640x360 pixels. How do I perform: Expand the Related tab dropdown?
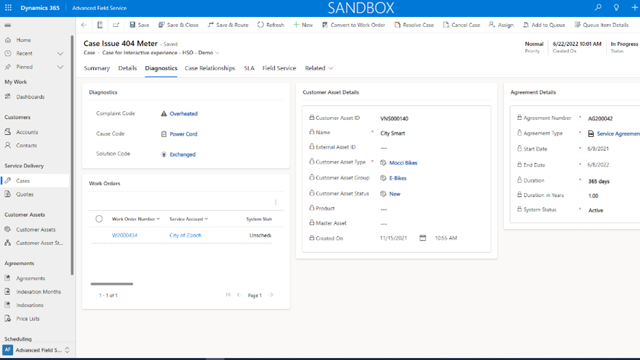pyautogui.click(x=319, y=68)
